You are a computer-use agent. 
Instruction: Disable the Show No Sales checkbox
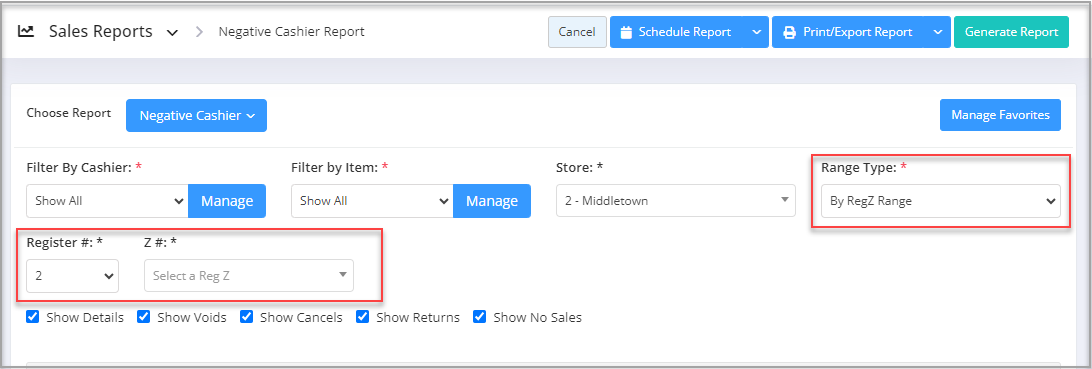[479, 317]
